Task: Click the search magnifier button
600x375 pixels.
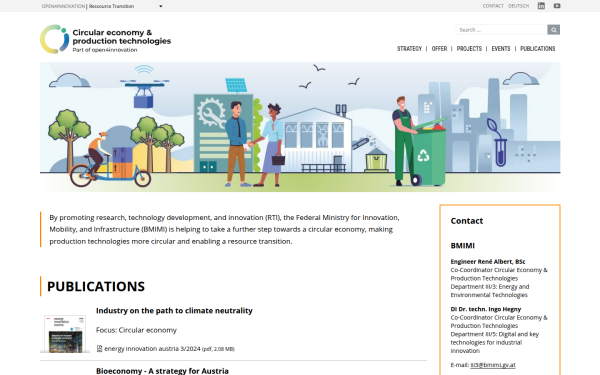Action: pos(554,30)
